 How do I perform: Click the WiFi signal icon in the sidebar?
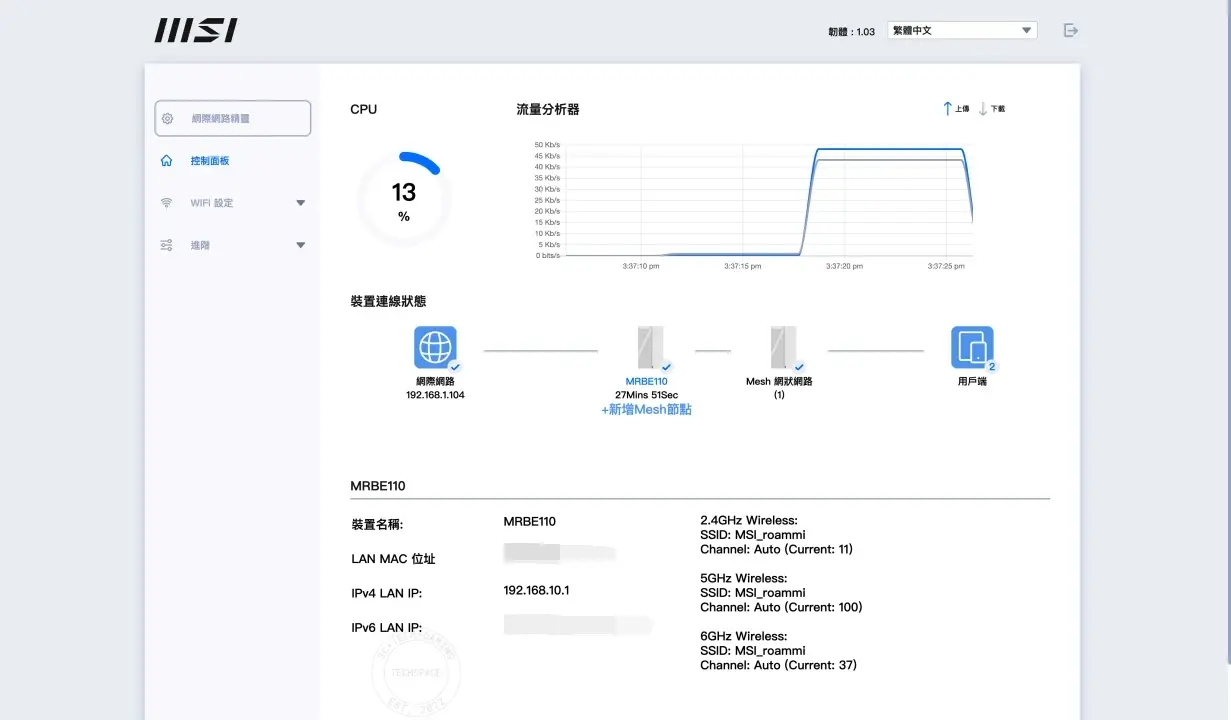coord(167,203)
